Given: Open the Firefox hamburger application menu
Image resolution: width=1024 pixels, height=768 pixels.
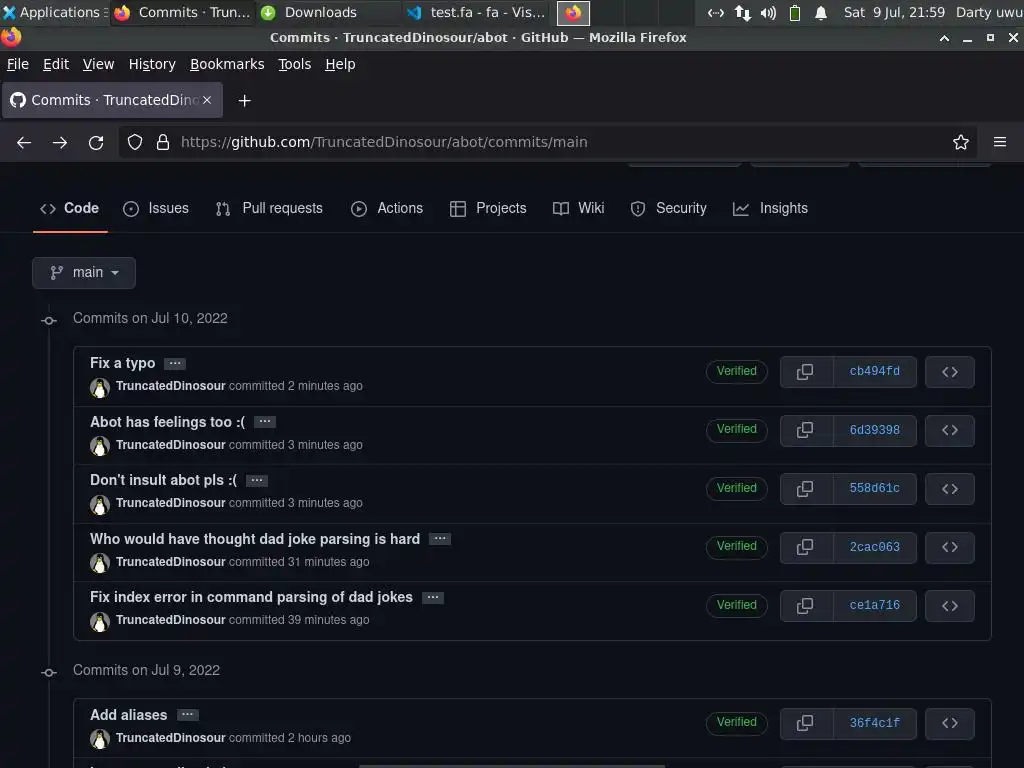Looking at the screenshot, I should (999, 142).
